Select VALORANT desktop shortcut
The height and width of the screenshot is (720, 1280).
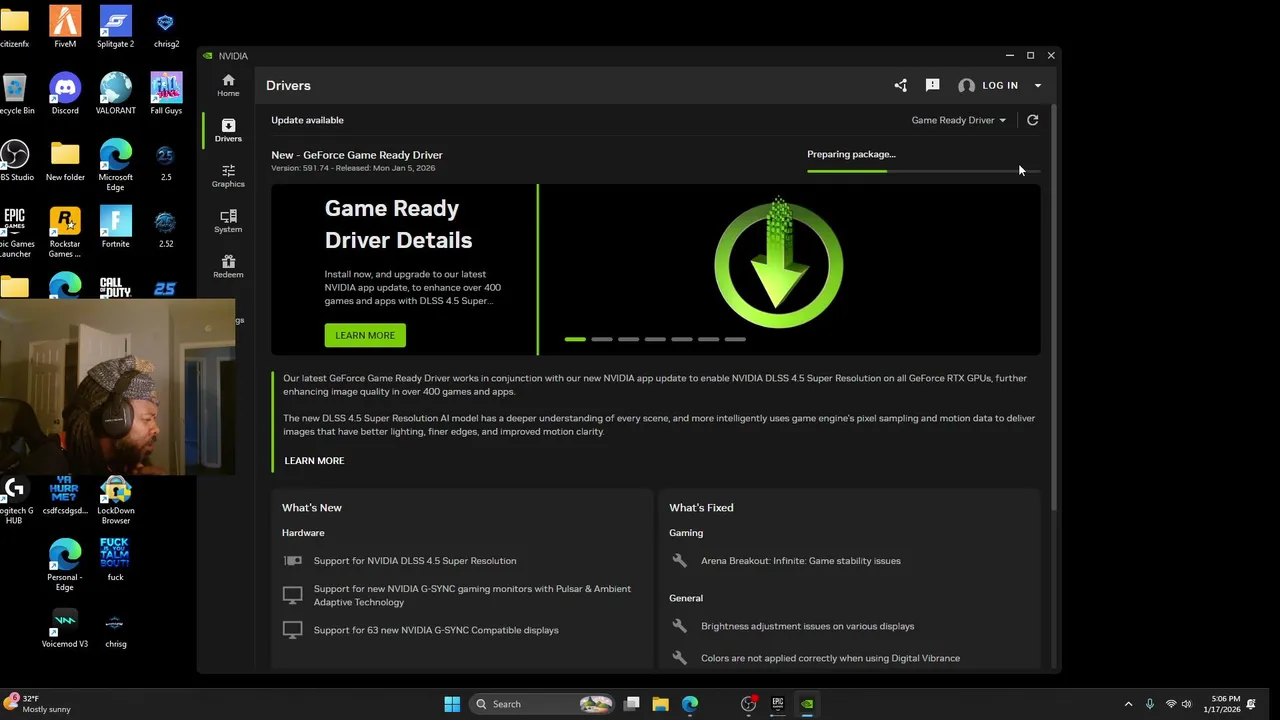[x=115, y=94]
